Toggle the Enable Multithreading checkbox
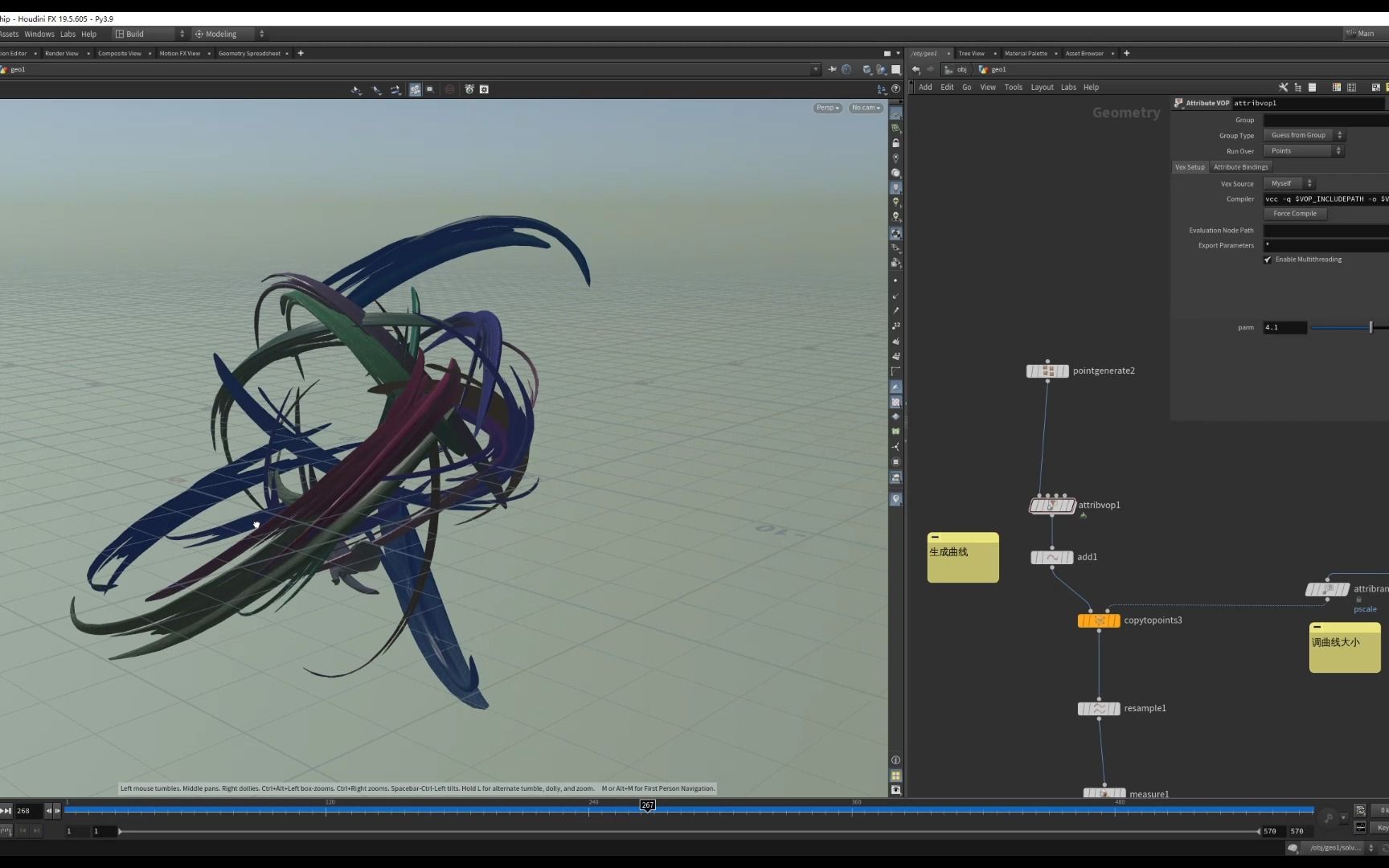The image size is (1389, 868). point(1268,260)
